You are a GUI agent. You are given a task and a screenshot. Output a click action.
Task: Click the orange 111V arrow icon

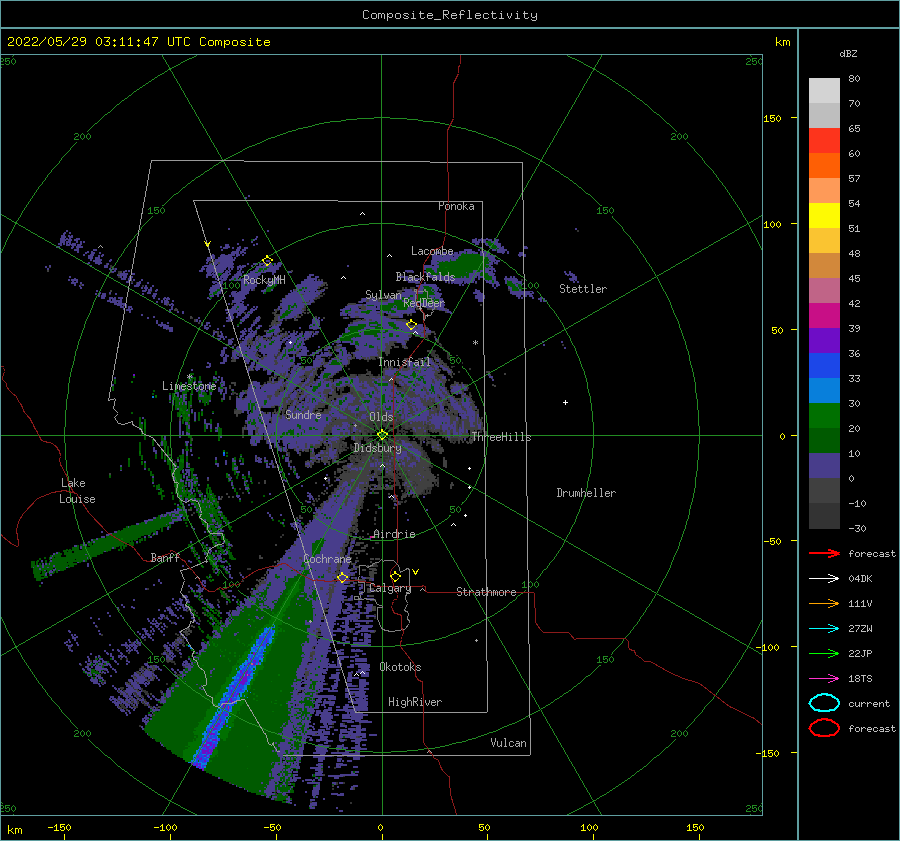pyautogui.click(x=824, y=603)
